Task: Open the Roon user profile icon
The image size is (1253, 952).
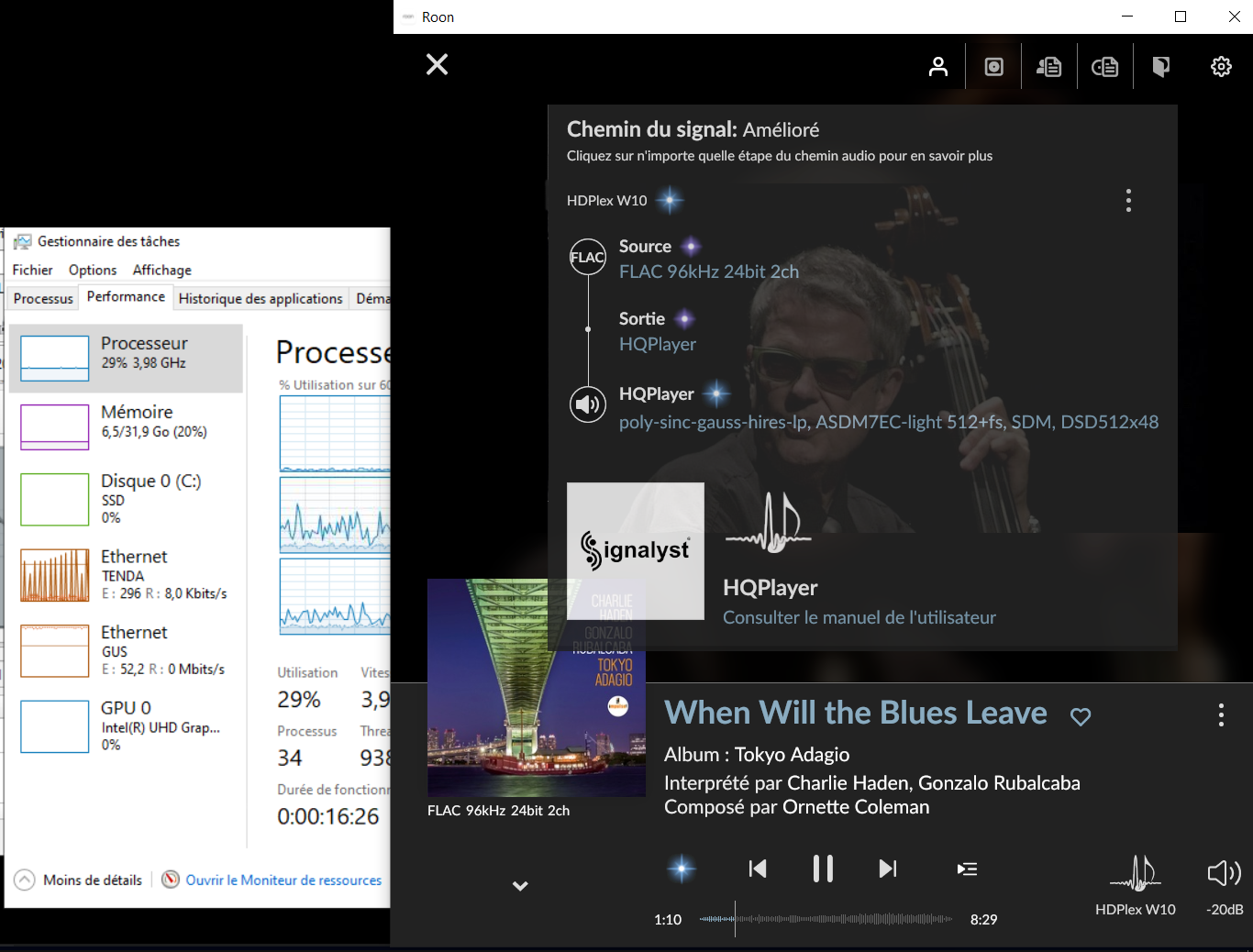Action: point(937,66)
